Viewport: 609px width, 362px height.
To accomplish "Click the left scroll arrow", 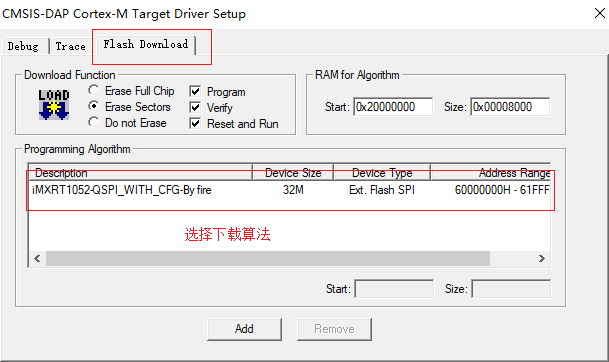I will [37, 259].
